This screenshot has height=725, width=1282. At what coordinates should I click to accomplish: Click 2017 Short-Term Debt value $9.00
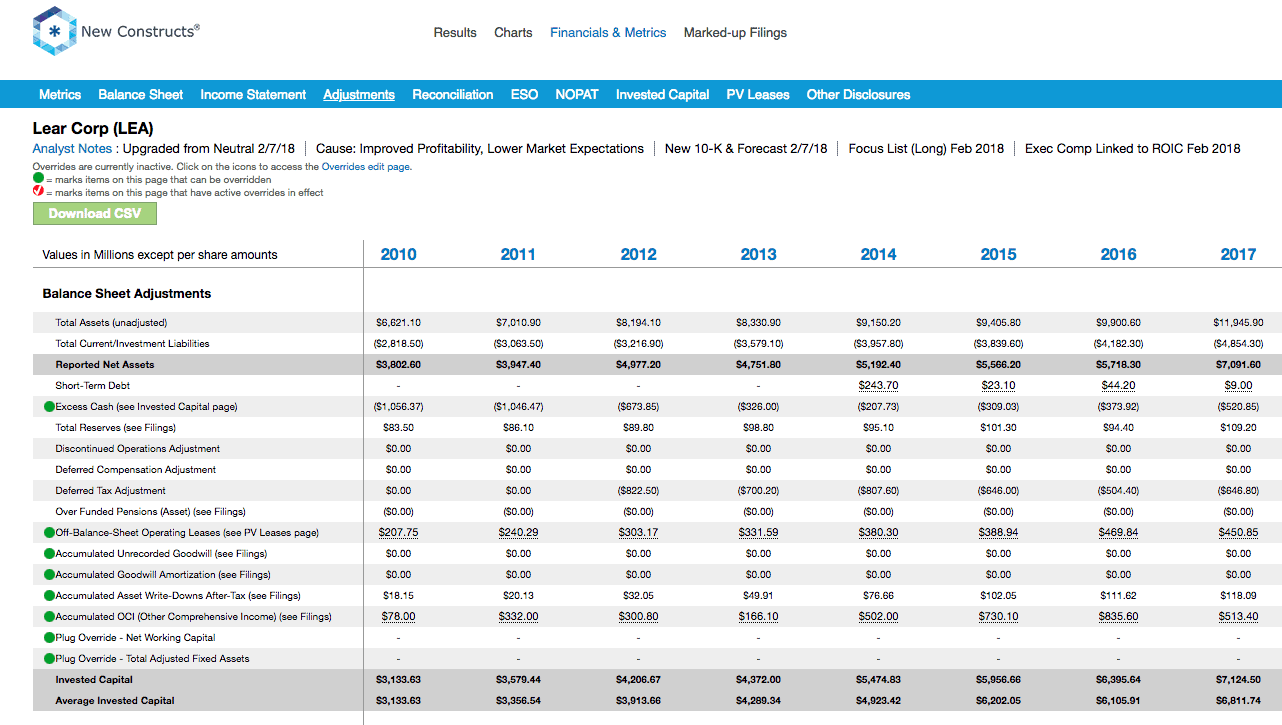(x=1238, y=386)
